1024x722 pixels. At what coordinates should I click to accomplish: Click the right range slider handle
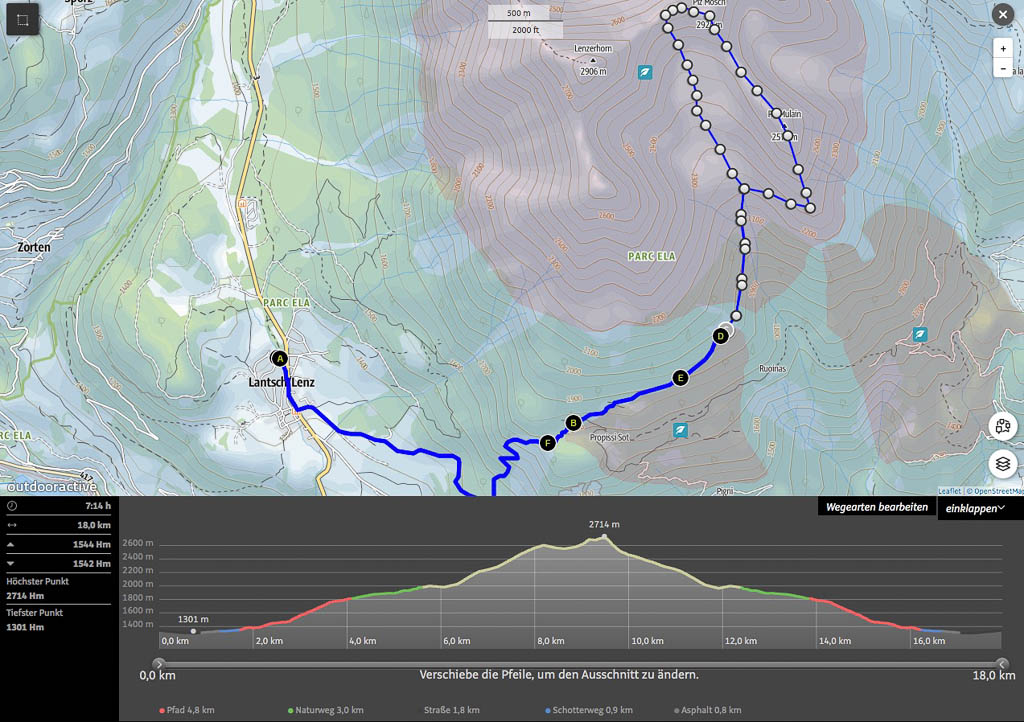(1002, 663)
